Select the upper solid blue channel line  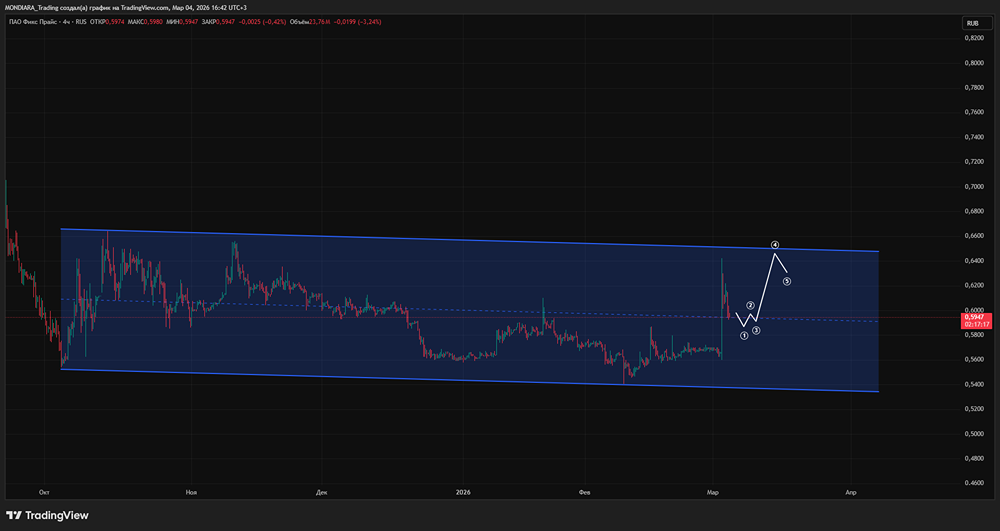(469, 240)
